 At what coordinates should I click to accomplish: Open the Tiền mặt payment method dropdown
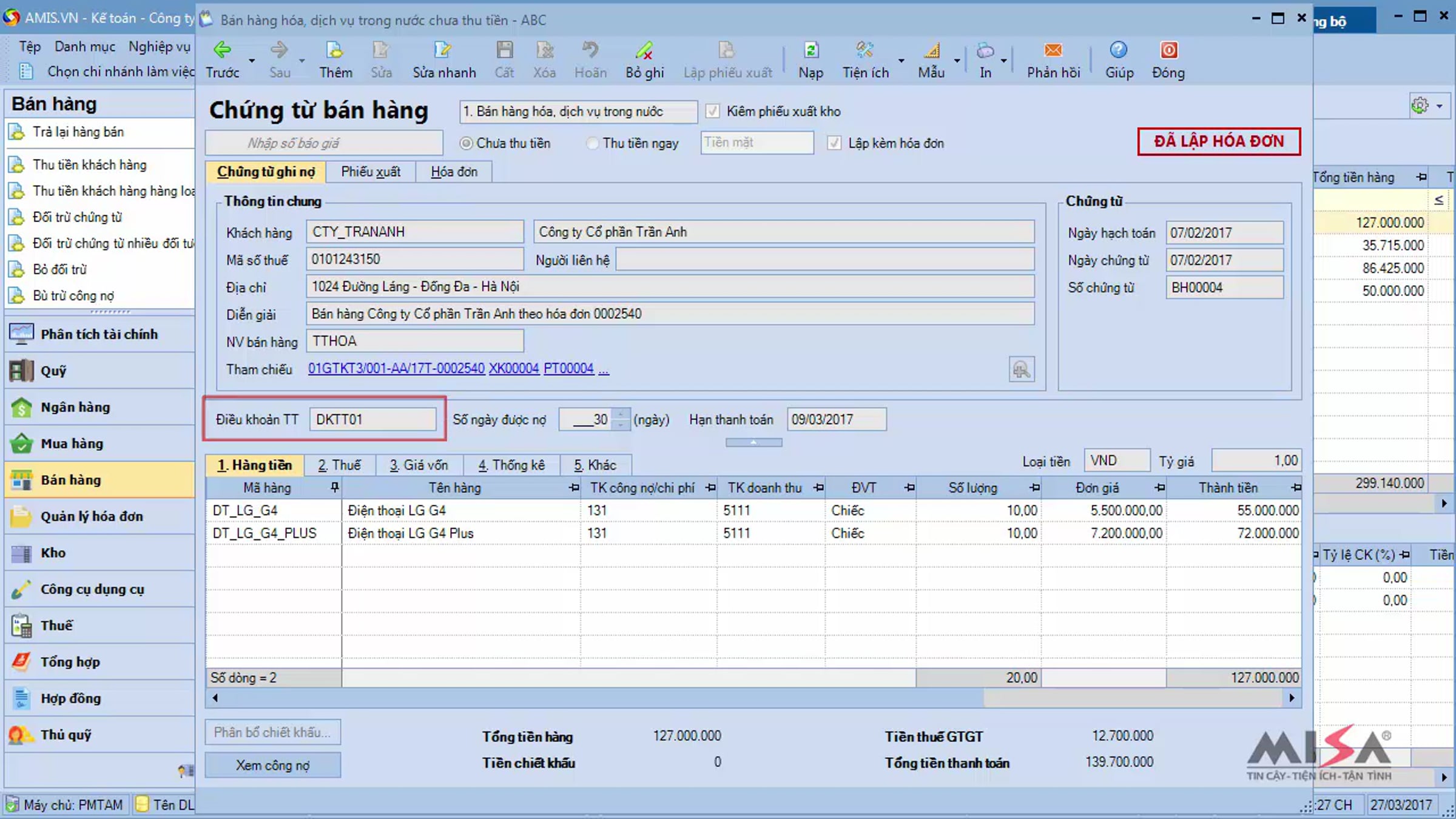click(757, 143)
